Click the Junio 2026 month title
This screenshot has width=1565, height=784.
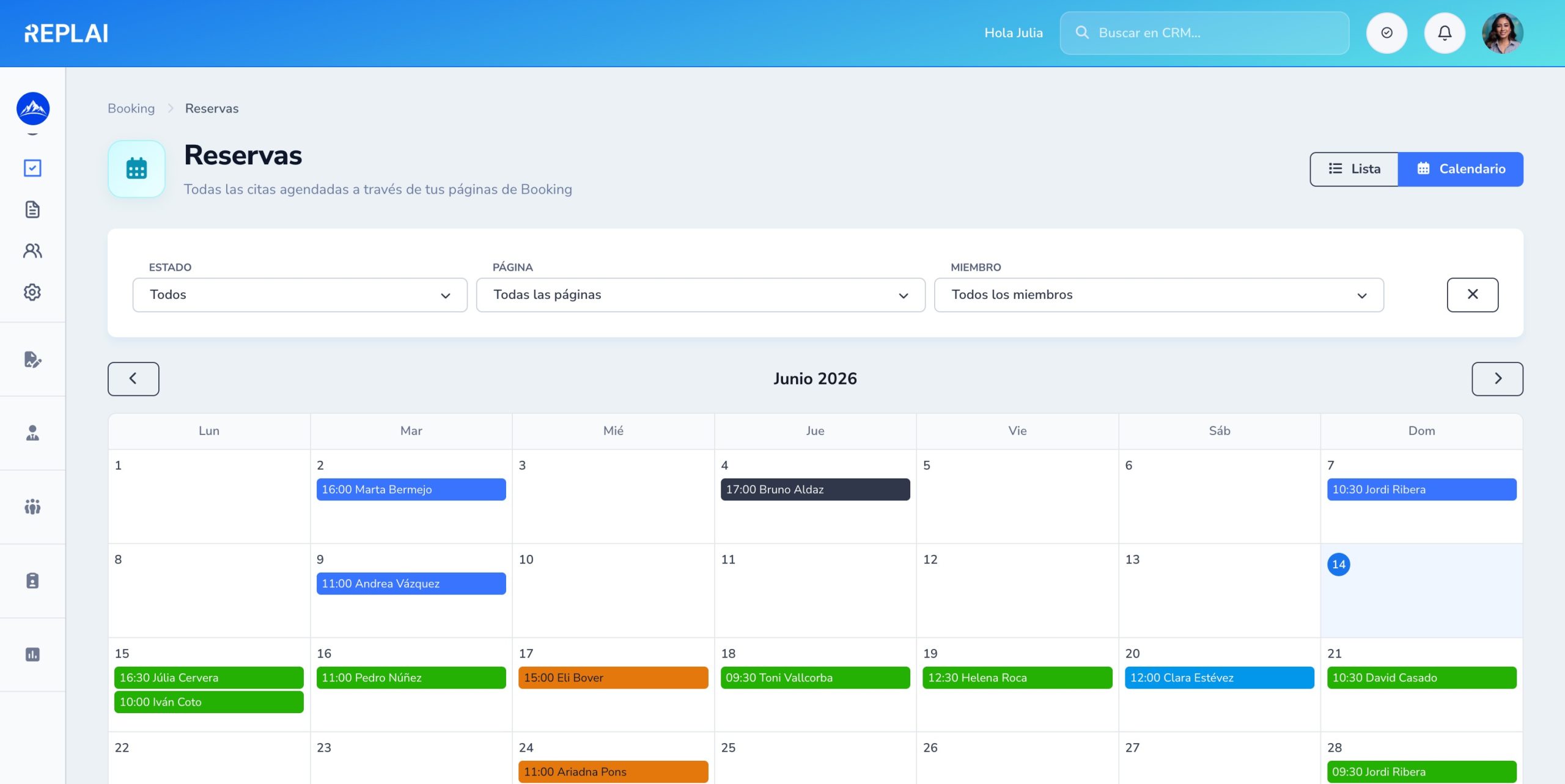[815, 379]
